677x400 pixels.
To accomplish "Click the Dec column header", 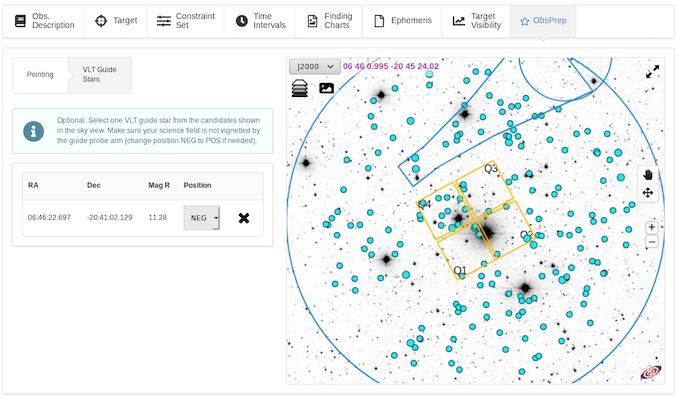I will [94, 185].
